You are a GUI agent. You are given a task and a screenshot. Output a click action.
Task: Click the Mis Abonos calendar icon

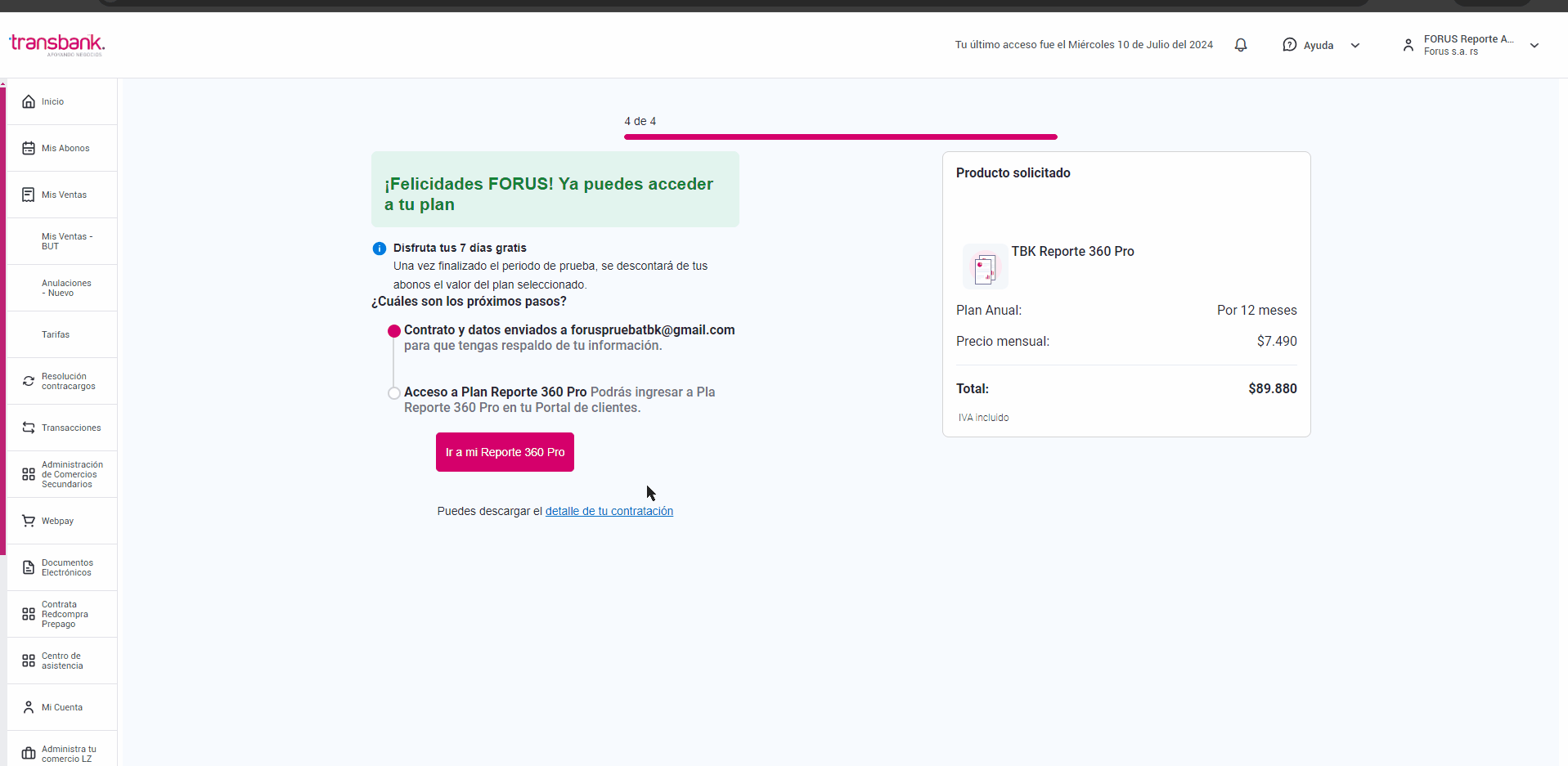pos(29,148)
